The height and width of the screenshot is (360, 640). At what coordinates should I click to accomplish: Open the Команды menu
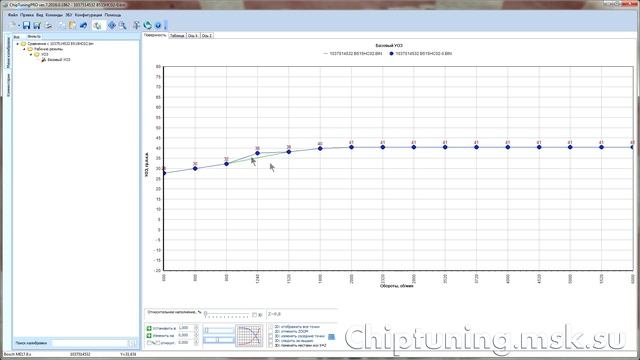coord(54,15)
